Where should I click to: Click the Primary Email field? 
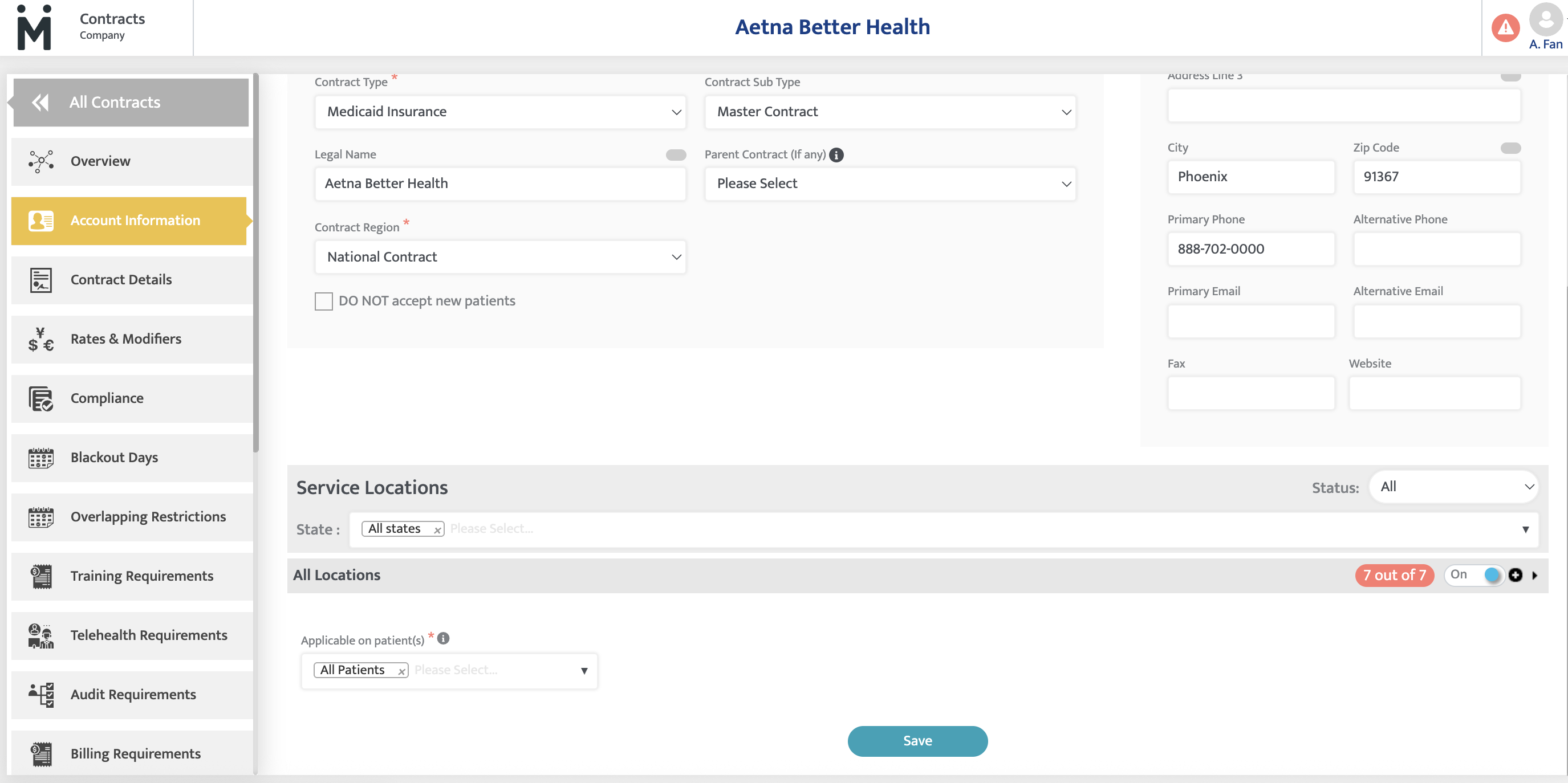pos(1251,321)
